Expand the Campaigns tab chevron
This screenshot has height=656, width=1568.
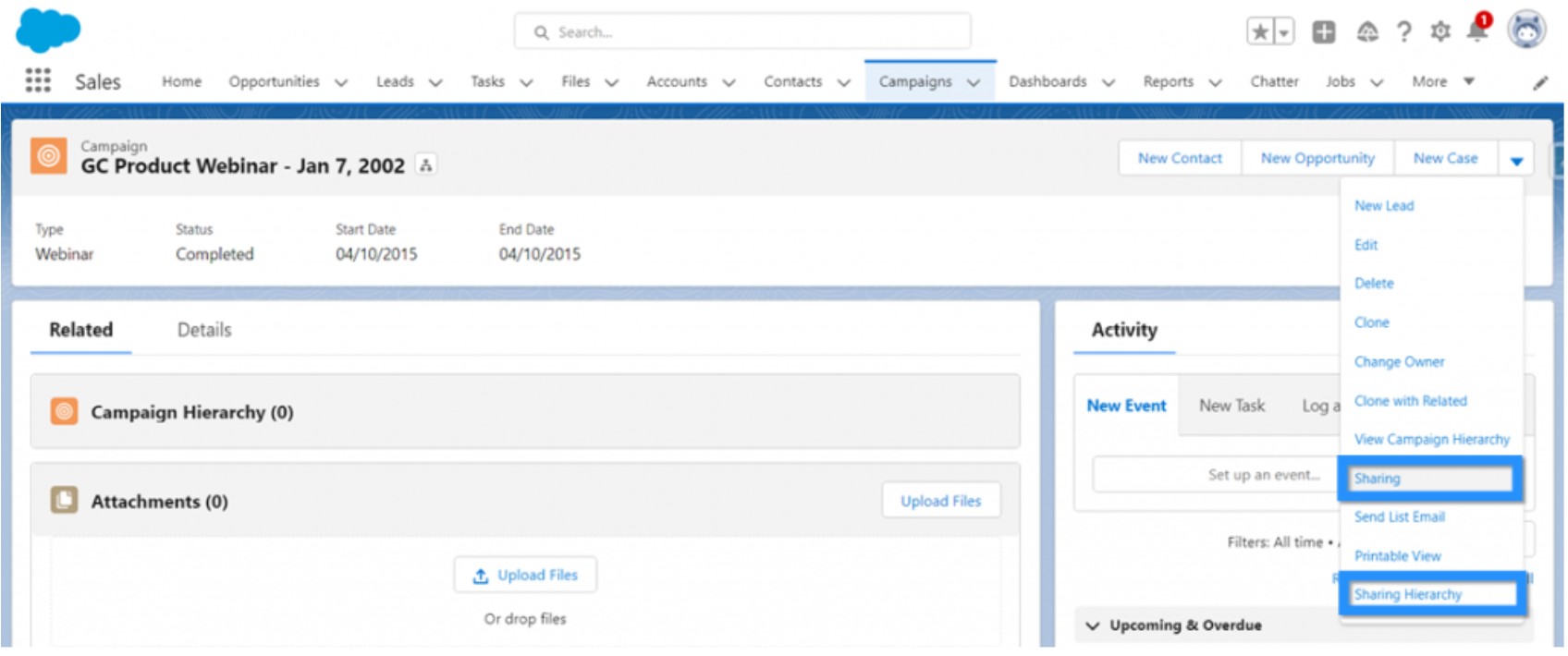coord(974,82)
